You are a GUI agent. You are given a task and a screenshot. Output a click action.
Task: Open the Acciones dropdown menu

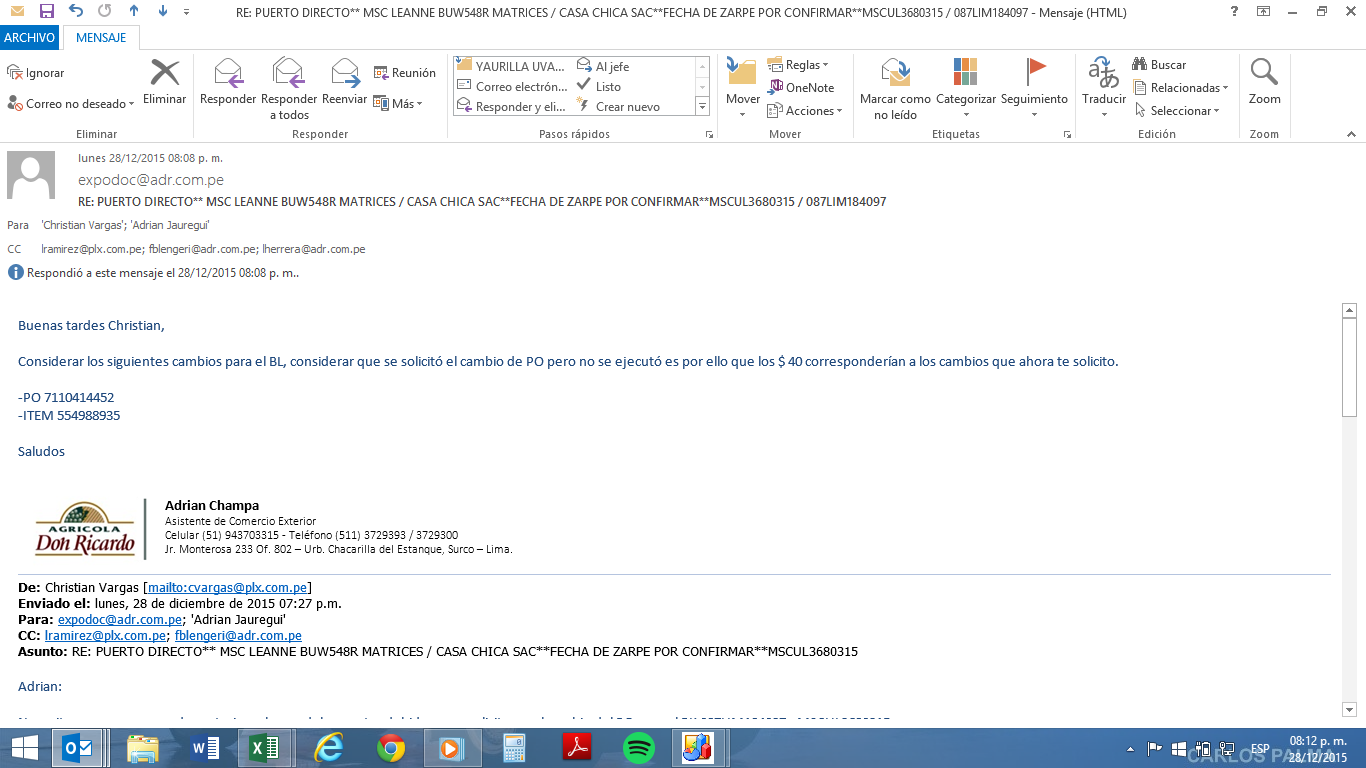click(x=806, y=111)
